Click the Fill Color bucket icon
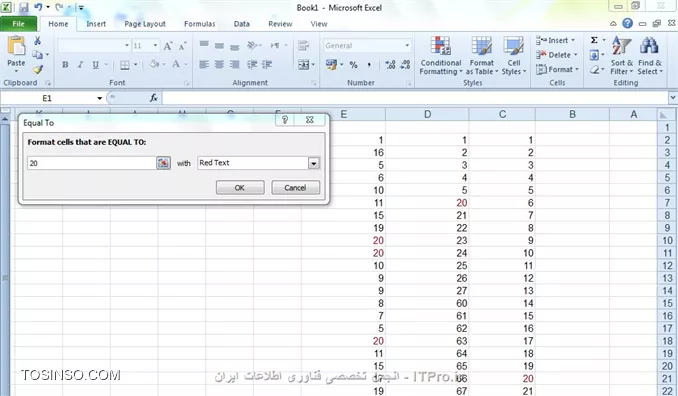 (x=154, y=64)
